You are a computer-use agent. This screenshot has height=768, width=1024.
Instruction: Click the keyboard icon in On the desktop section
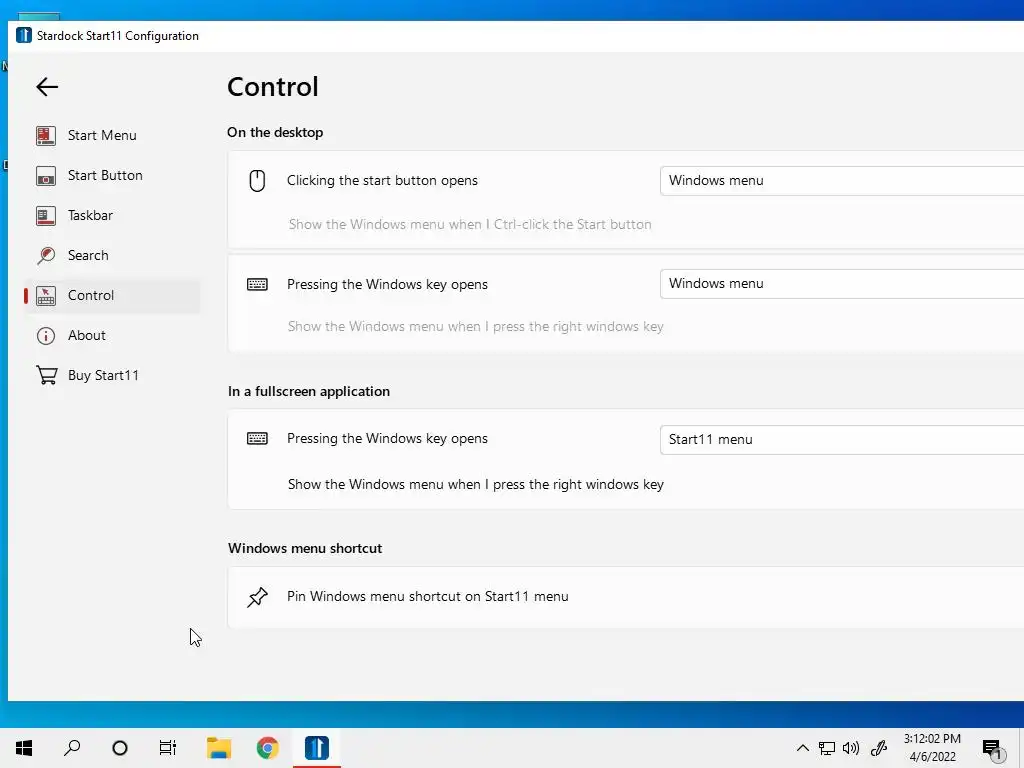[257, 284]
